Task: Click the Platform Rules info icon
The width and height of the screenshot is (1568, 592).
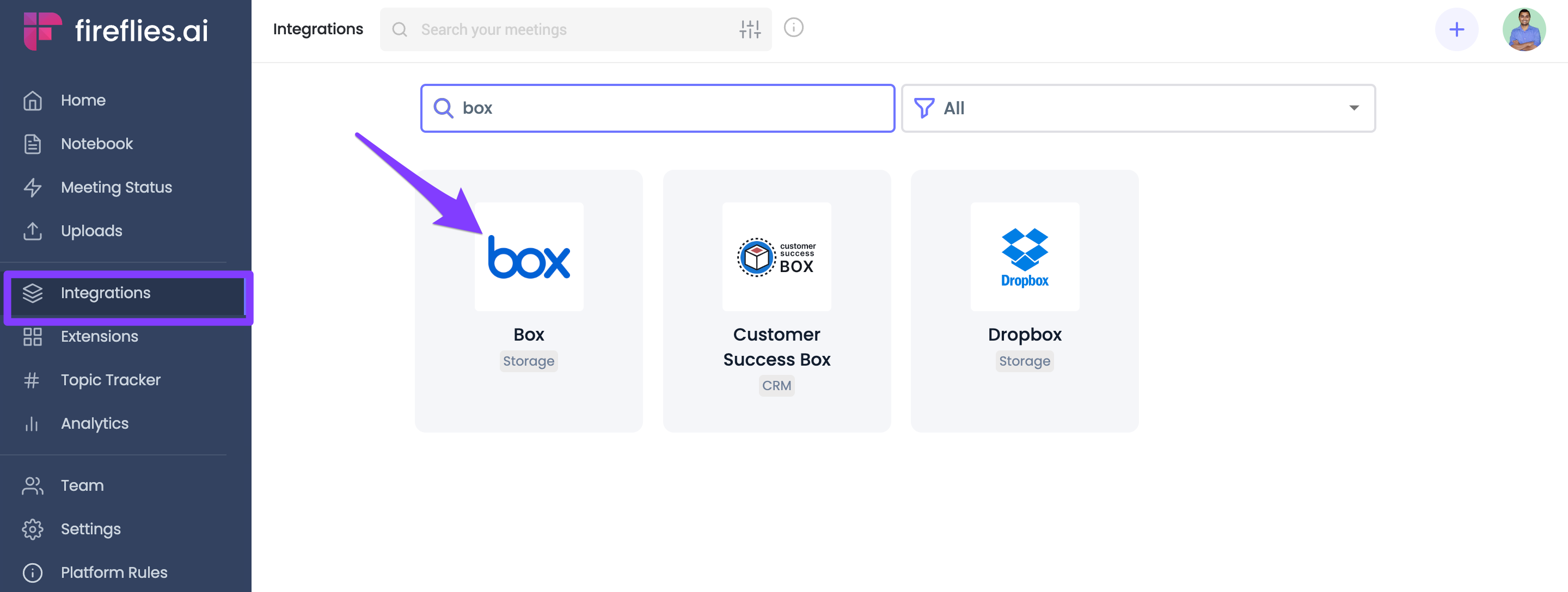Action: pos(32,572)
